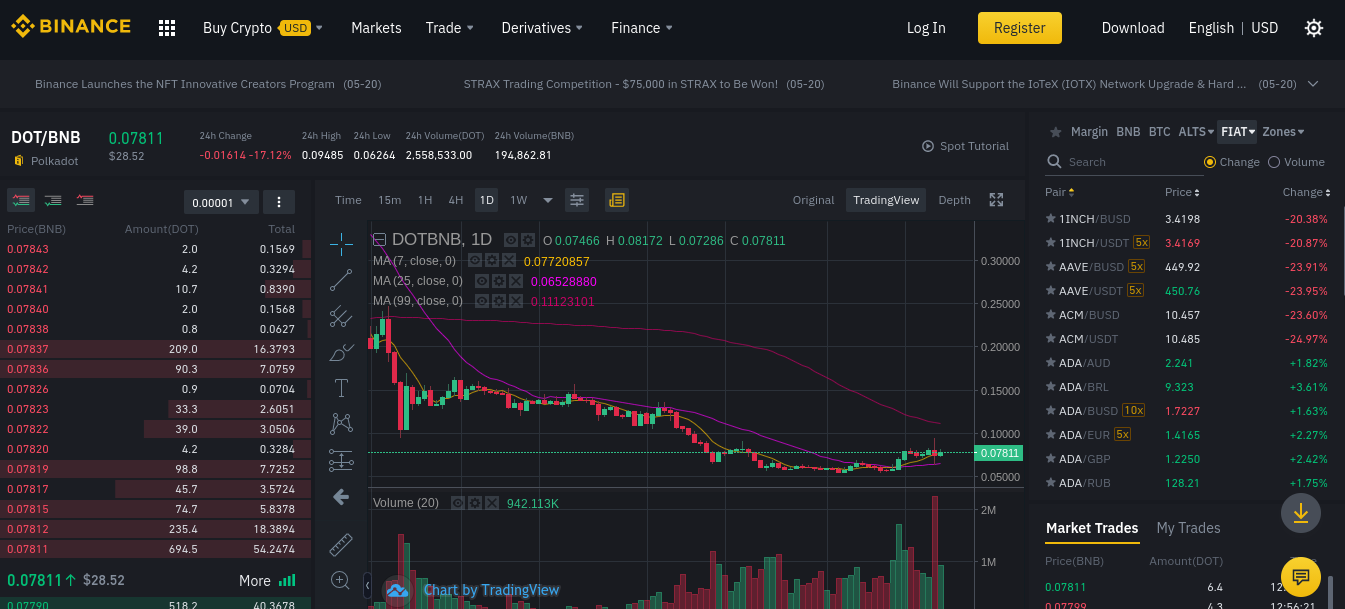Collapse the DOTBNB legend box
This screenshot has height=609, width=1345.
pyautogui.click(x=379, y=240)
